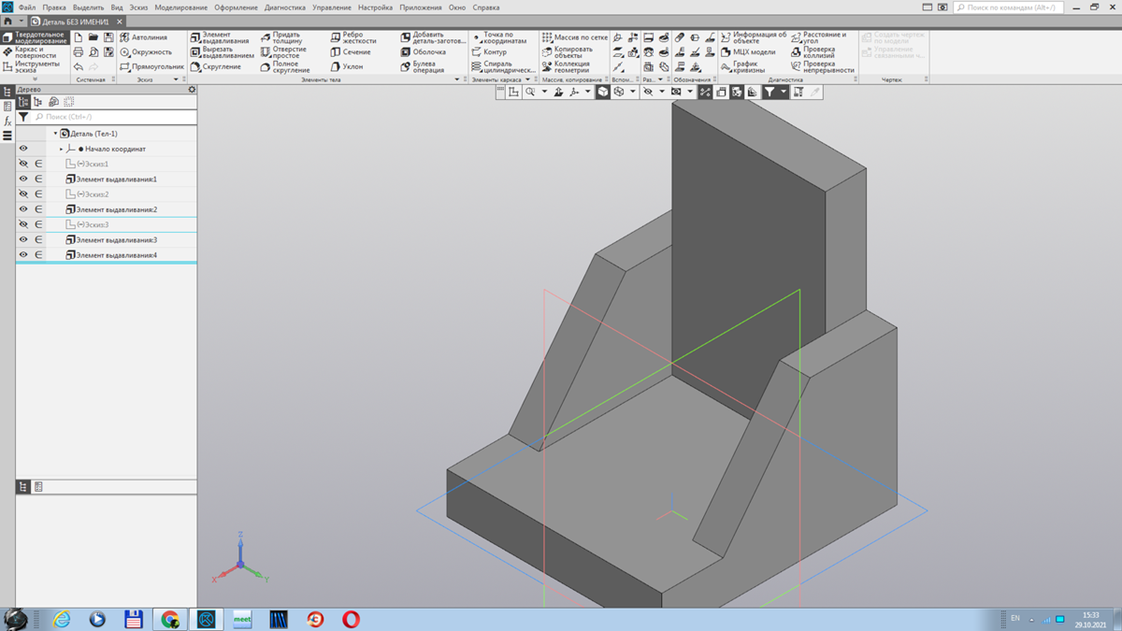Open Opera from the taskbar
Screen dimensions: 1122x631
(x=351, y=619)
